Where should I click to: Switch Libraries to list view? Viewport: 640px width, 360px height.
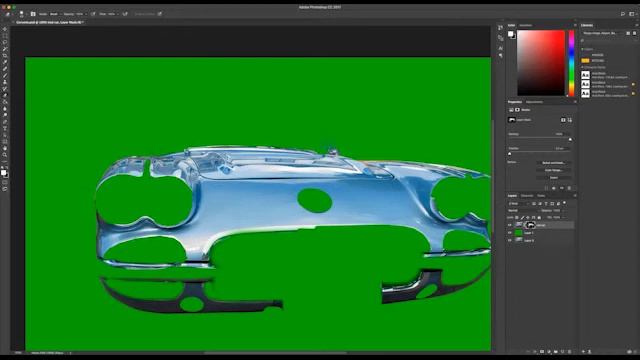coord(634,33)
